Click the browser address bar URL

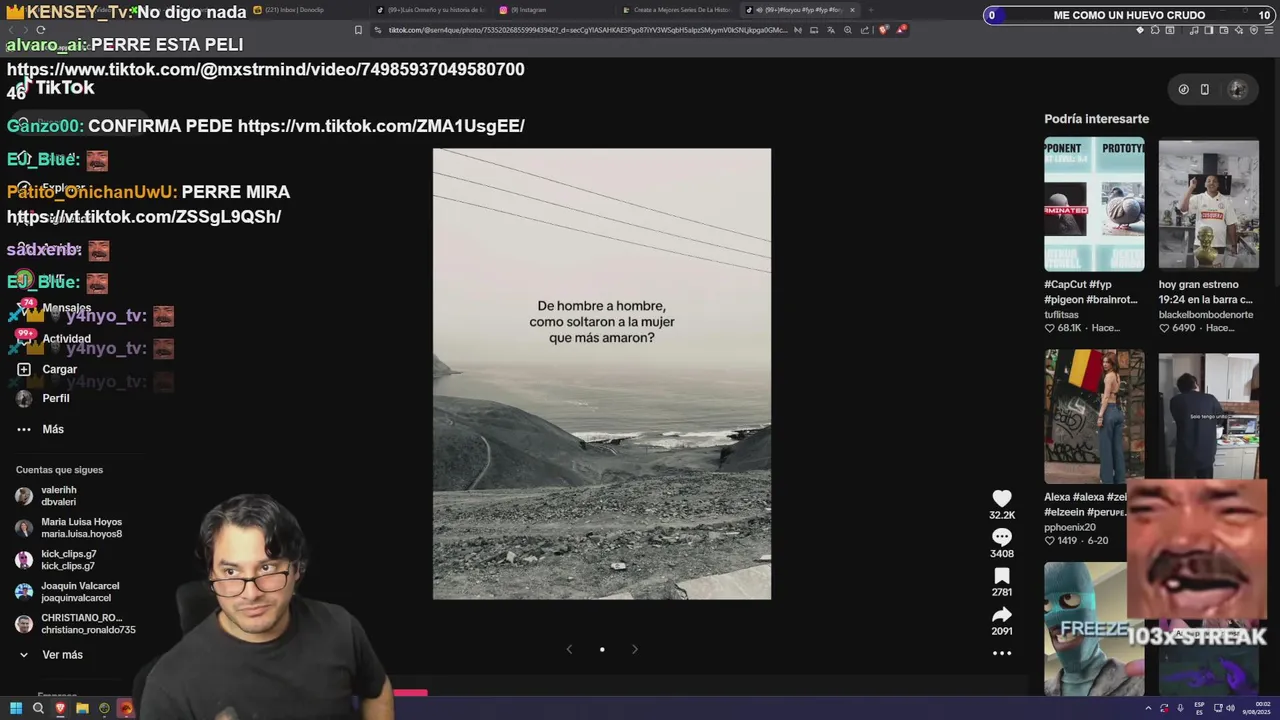point(587,30)
